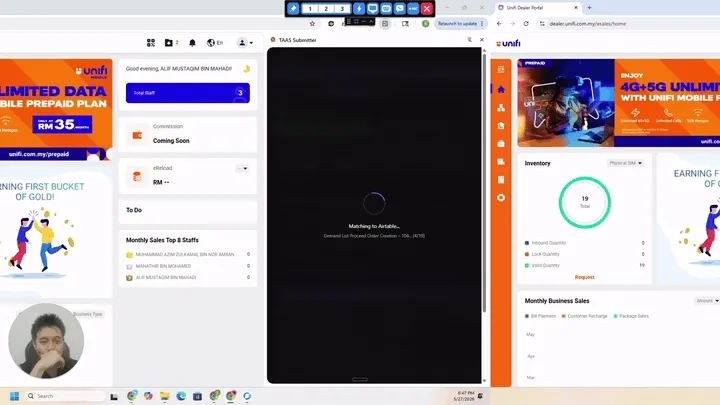
Task: Pin the TAAS Submitter panel
Action: click(470, 40)
